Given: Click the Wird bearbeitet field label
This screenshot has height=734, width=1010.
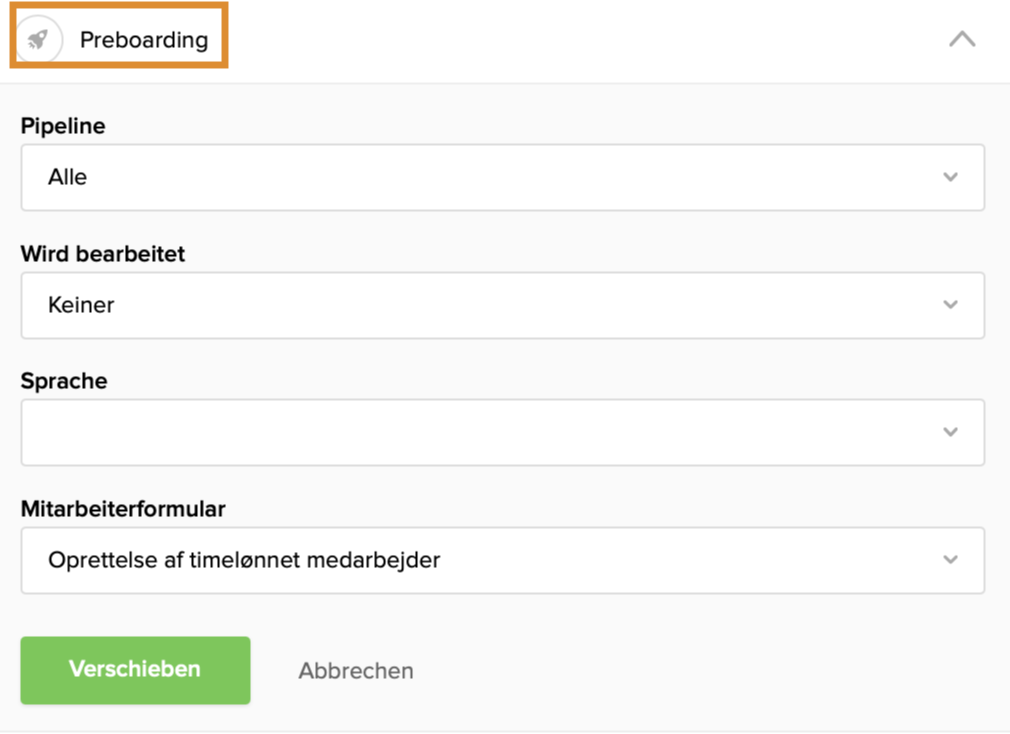Looking at the screenshot, I should click(x=103, y=254).
